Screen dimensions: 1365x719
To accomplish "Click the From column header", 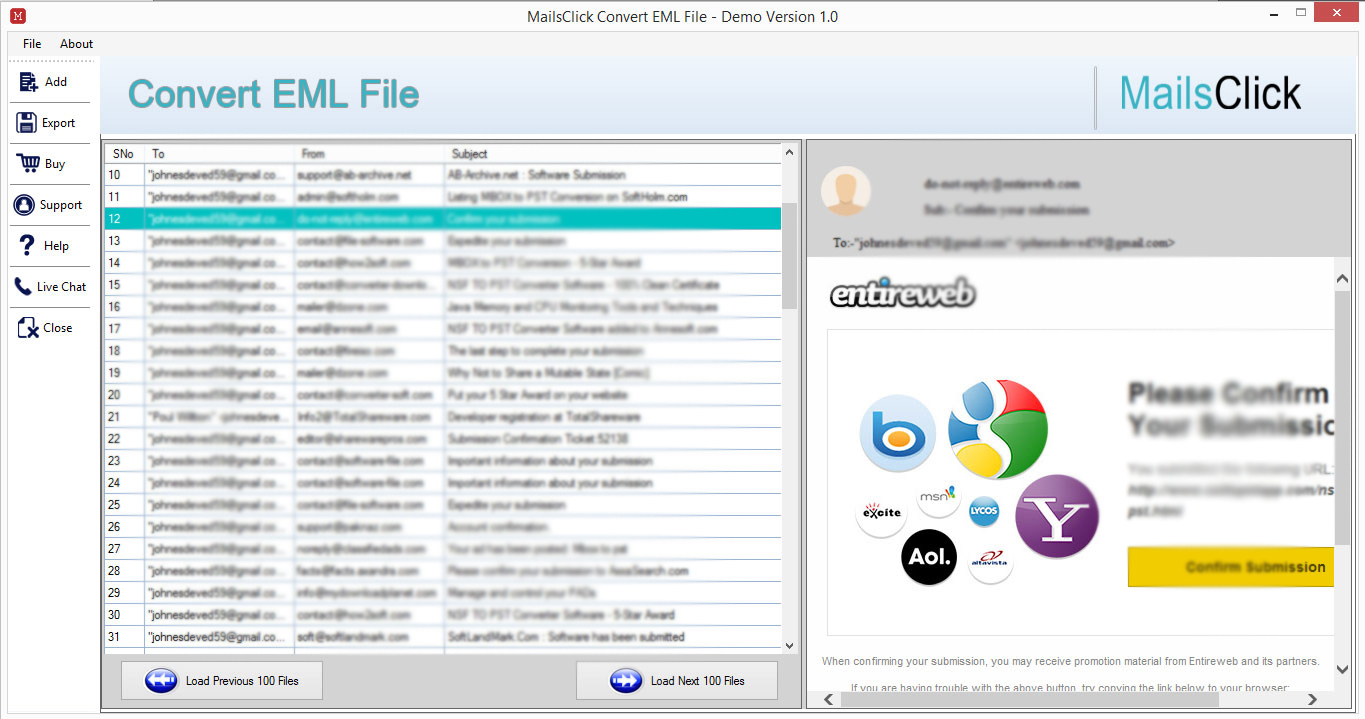I will click(x=369, y=154).
